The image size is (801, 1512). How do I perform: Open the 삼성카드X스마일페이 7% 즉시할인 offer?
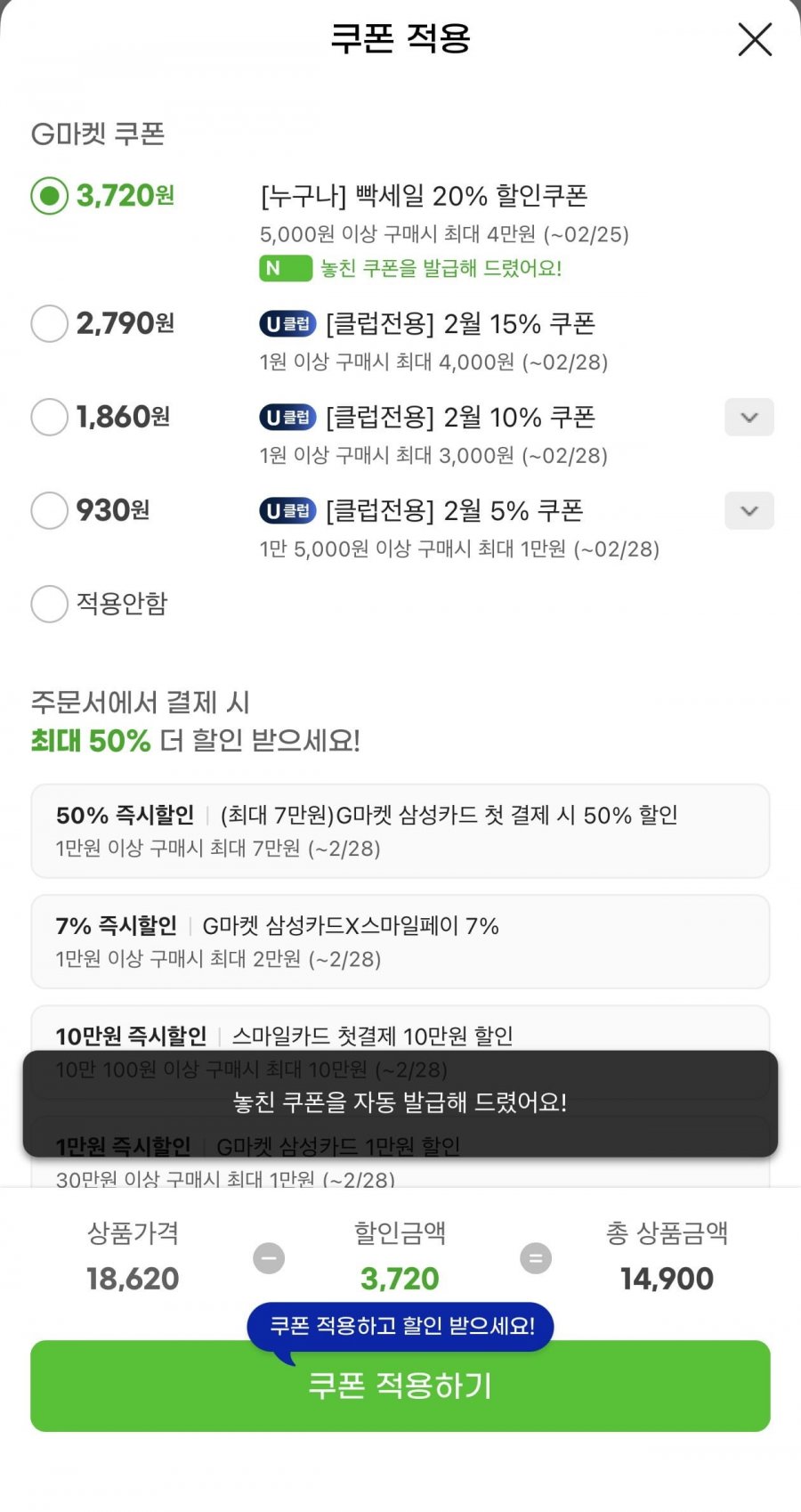(400, 941)
